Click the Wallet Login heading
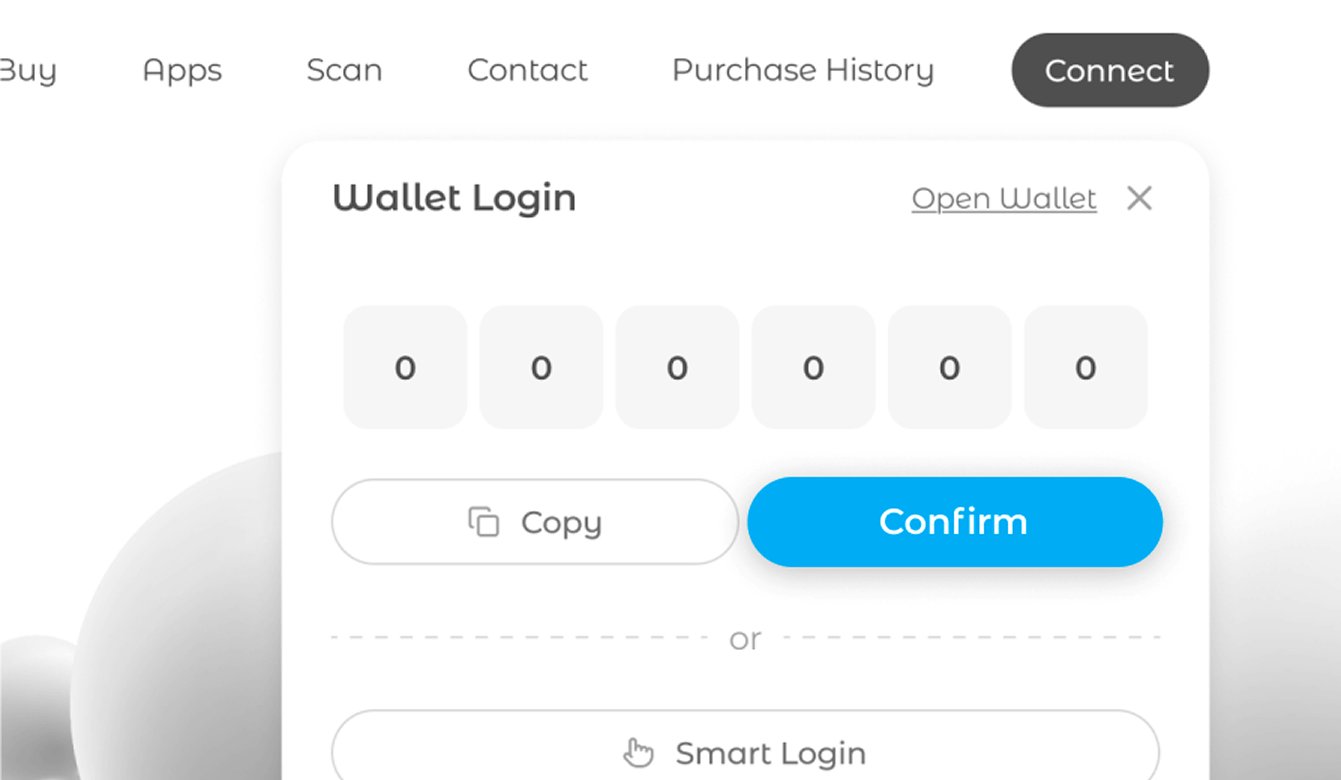Image resolution: width=1341 pixels, height=780 pixels. (454, 198)
